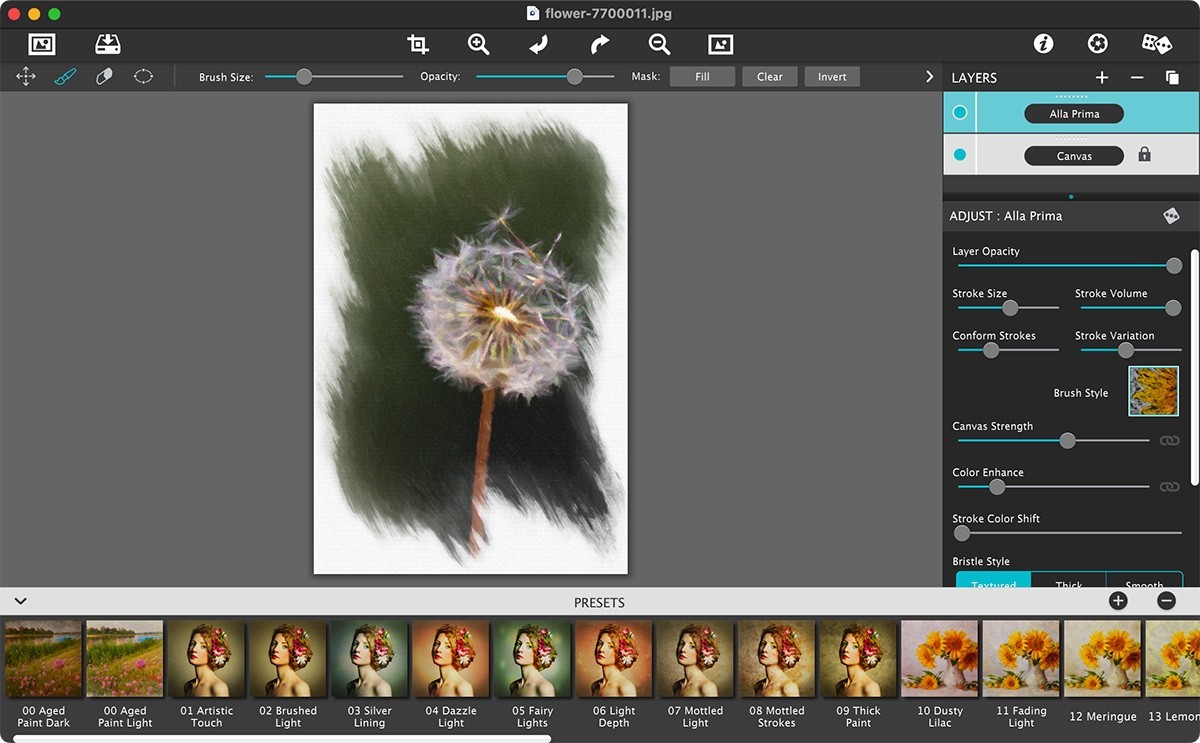Click the Invert mask button

tap(831, 75)
